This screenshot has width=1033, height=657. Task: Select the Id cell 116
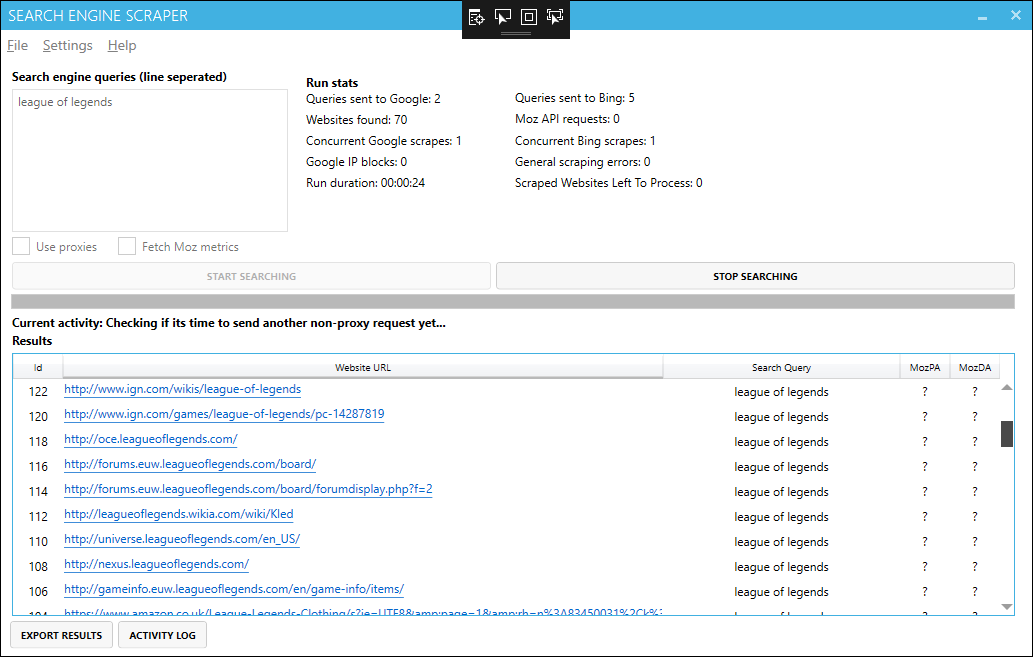pos(38,467)
